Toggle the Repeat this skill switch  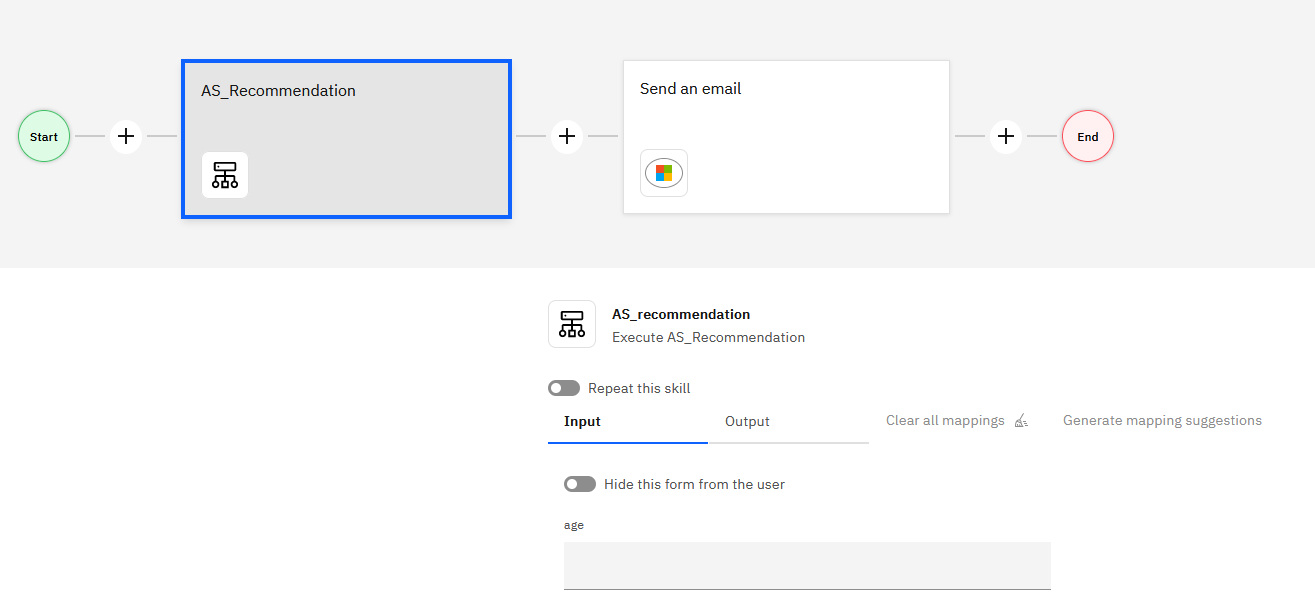click(x=564, y=388)
